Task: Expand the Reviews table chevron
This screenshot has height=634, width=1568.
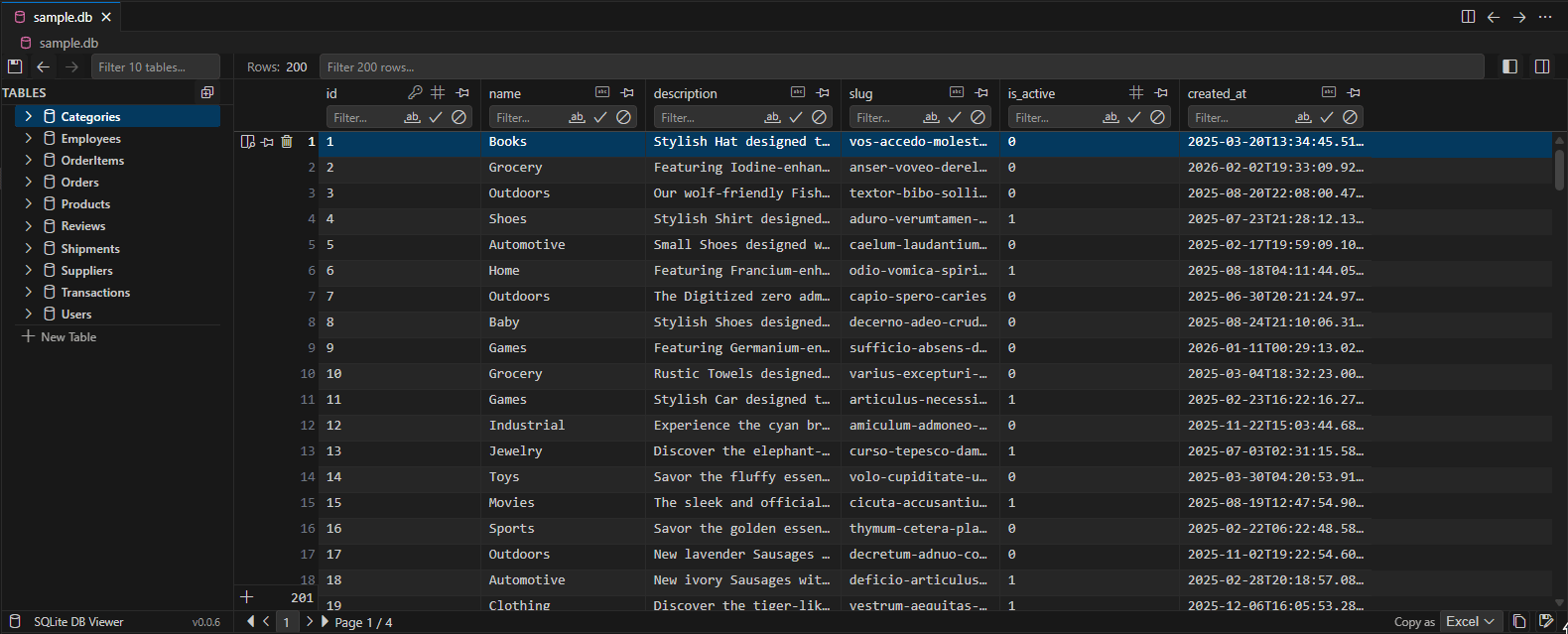Action: [29, 225]
